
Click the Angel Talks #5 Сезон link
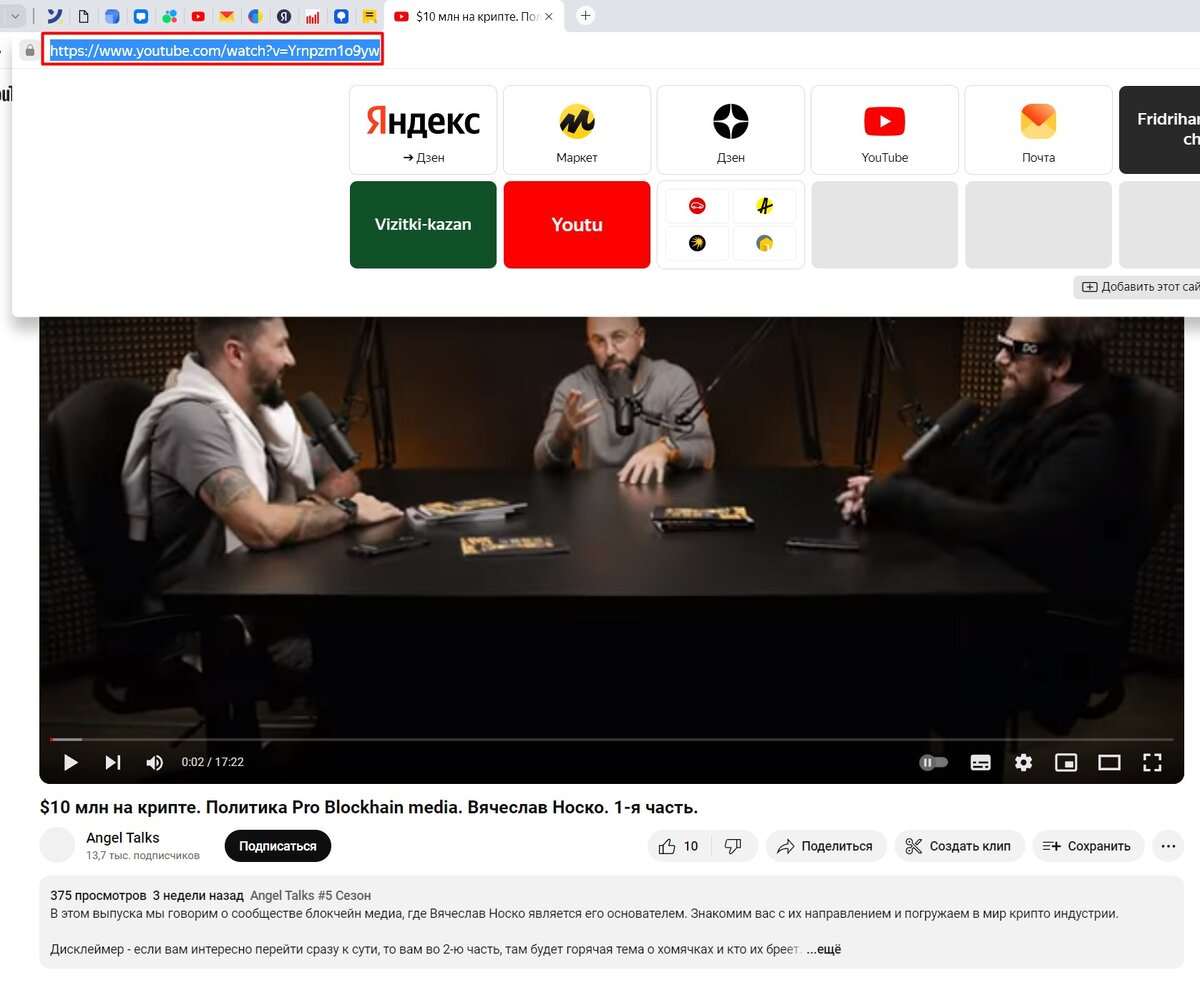click(x=310, y=896)
